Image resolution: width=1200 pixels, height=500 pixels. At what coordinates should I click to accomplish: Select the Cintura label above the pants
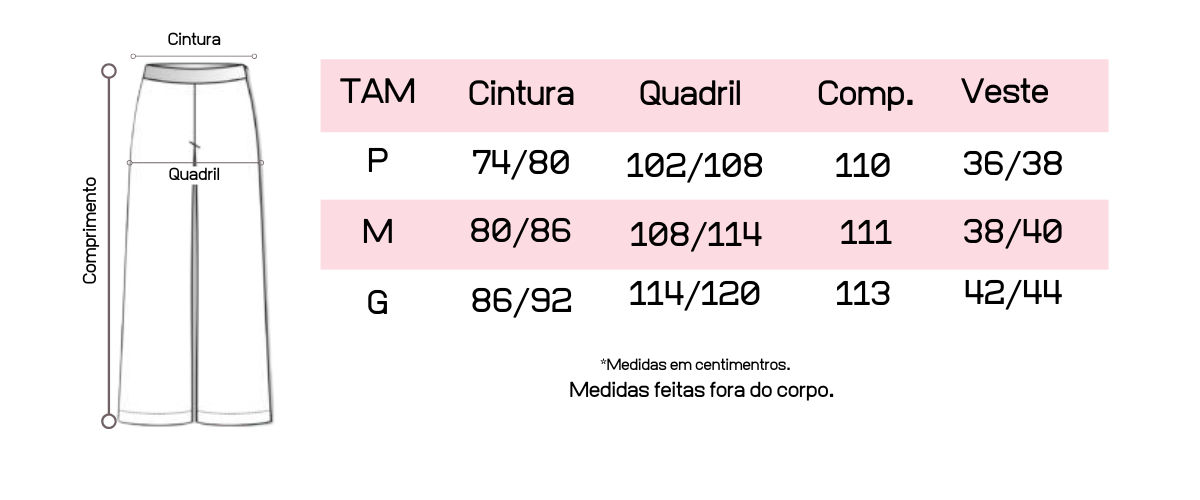194,40
